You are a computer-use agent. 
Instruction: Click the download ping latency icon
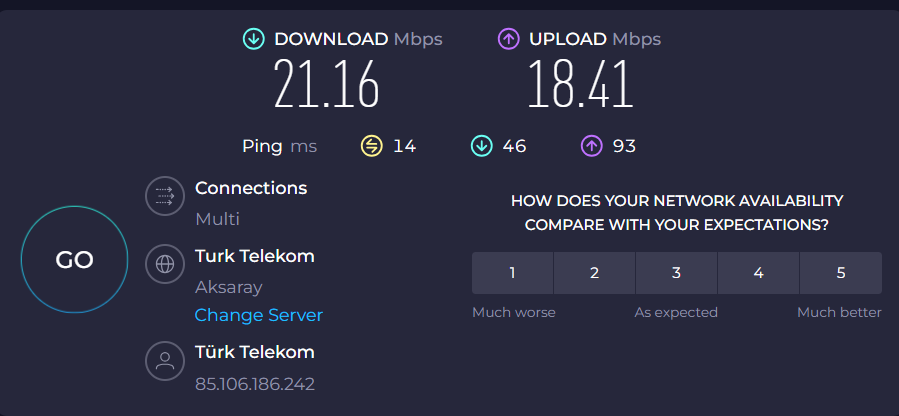481,146
